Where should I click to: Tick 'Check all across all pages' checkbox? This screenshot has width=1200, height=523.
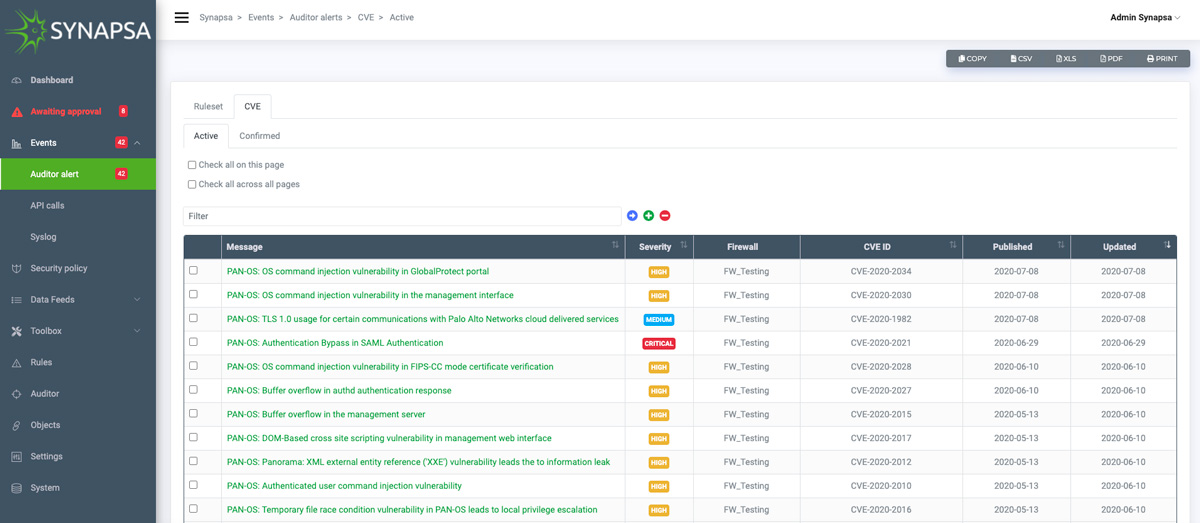pos(192,184)
